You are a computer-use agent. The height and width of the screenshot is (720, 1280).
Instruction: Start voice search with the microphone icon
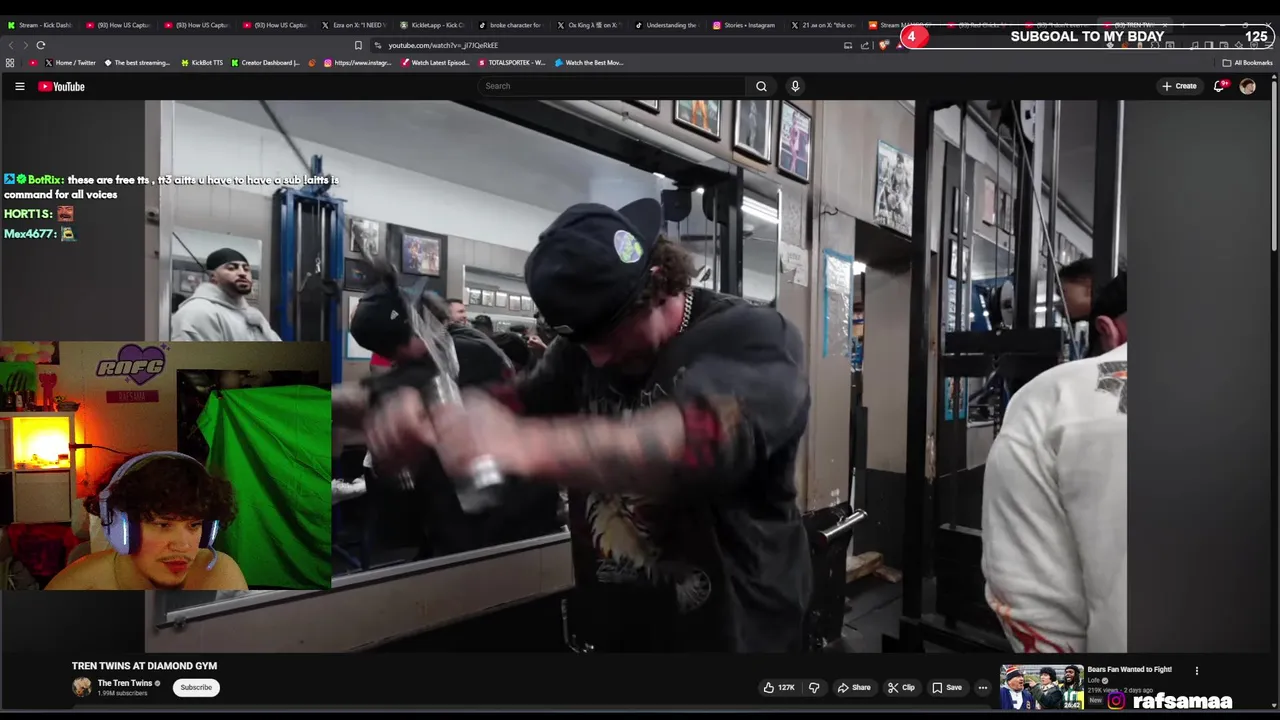pyautogui.click(x=795, y=86)
